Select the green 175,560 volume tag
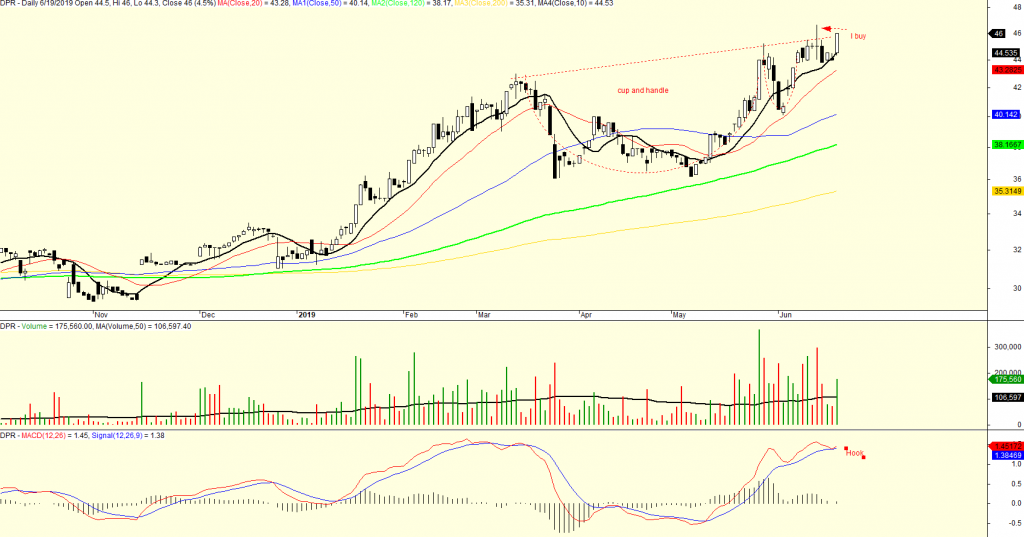The height and width of the screenshot is (537, 1024). click(x=1005, y=380)
